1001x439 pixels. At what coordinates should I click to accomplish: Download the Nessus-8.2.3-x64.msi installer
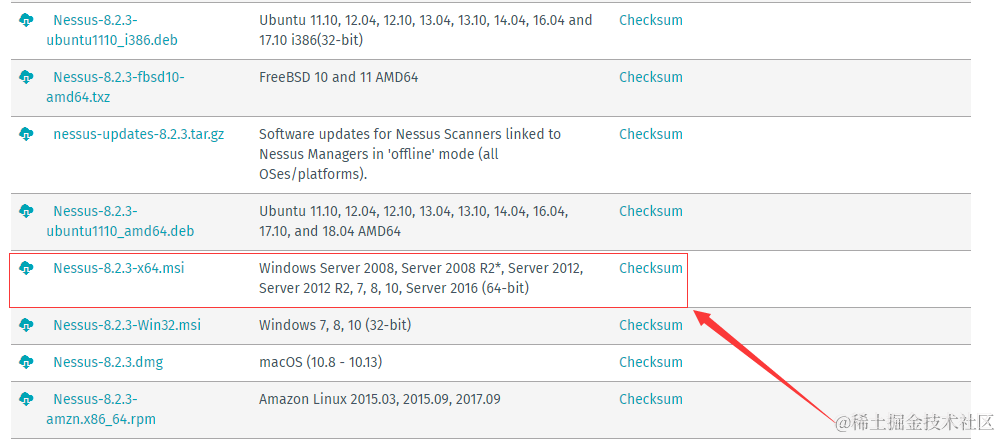click(119, 268)
